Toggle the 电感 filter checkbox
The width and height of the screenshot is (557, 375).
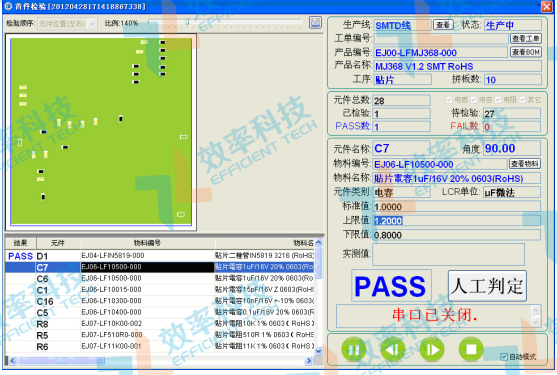tap(449, 100)
